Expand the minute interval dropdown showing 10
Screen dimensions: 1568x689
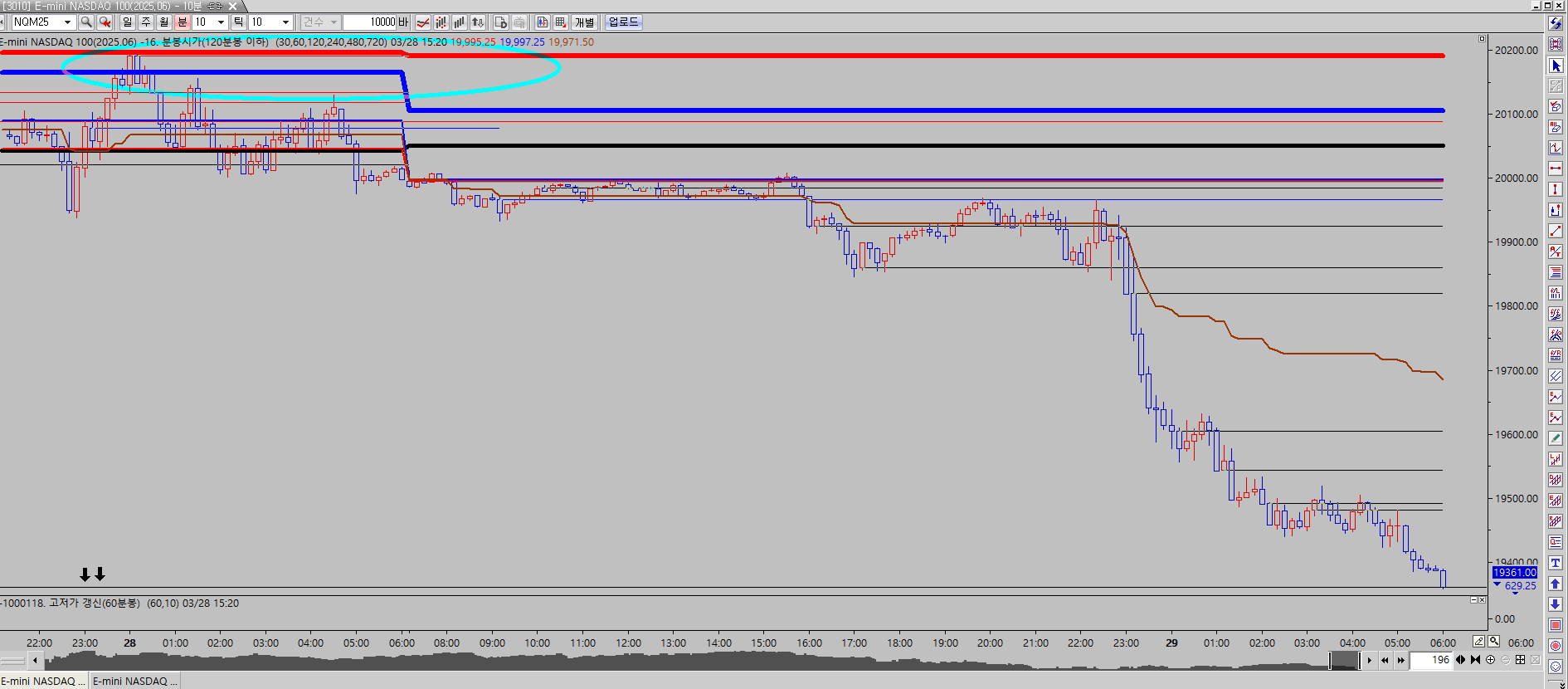coord(221,22)
